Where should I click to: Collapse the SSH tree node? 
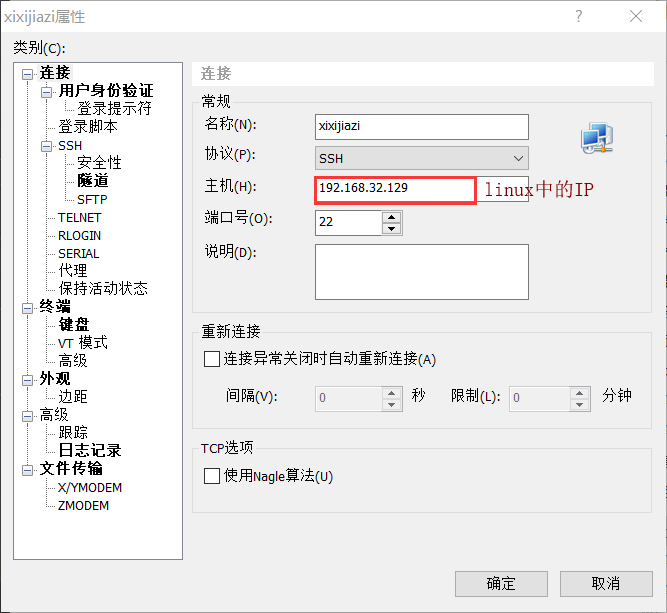tap(46, 146)
